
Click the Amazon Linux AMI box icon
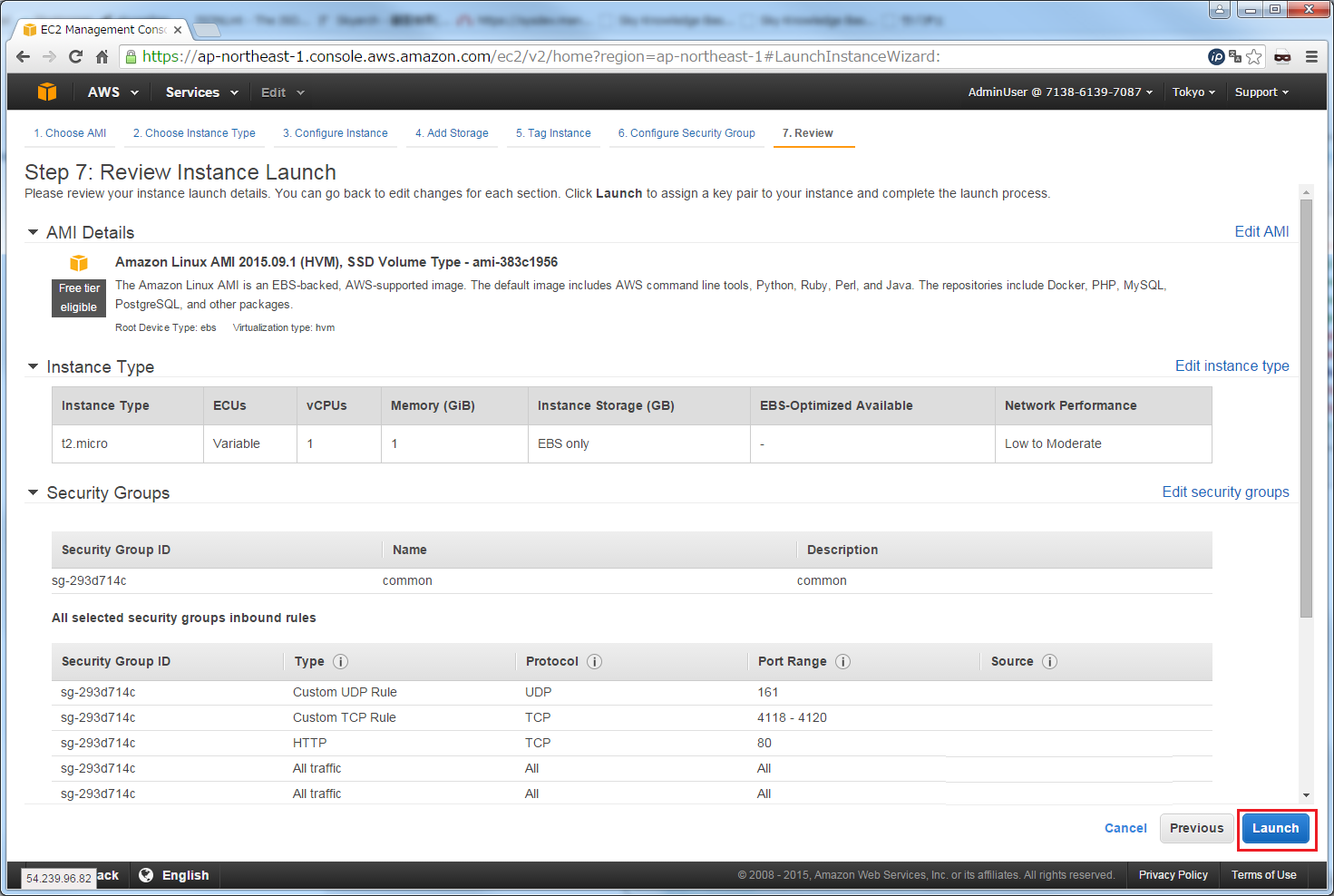79,263
